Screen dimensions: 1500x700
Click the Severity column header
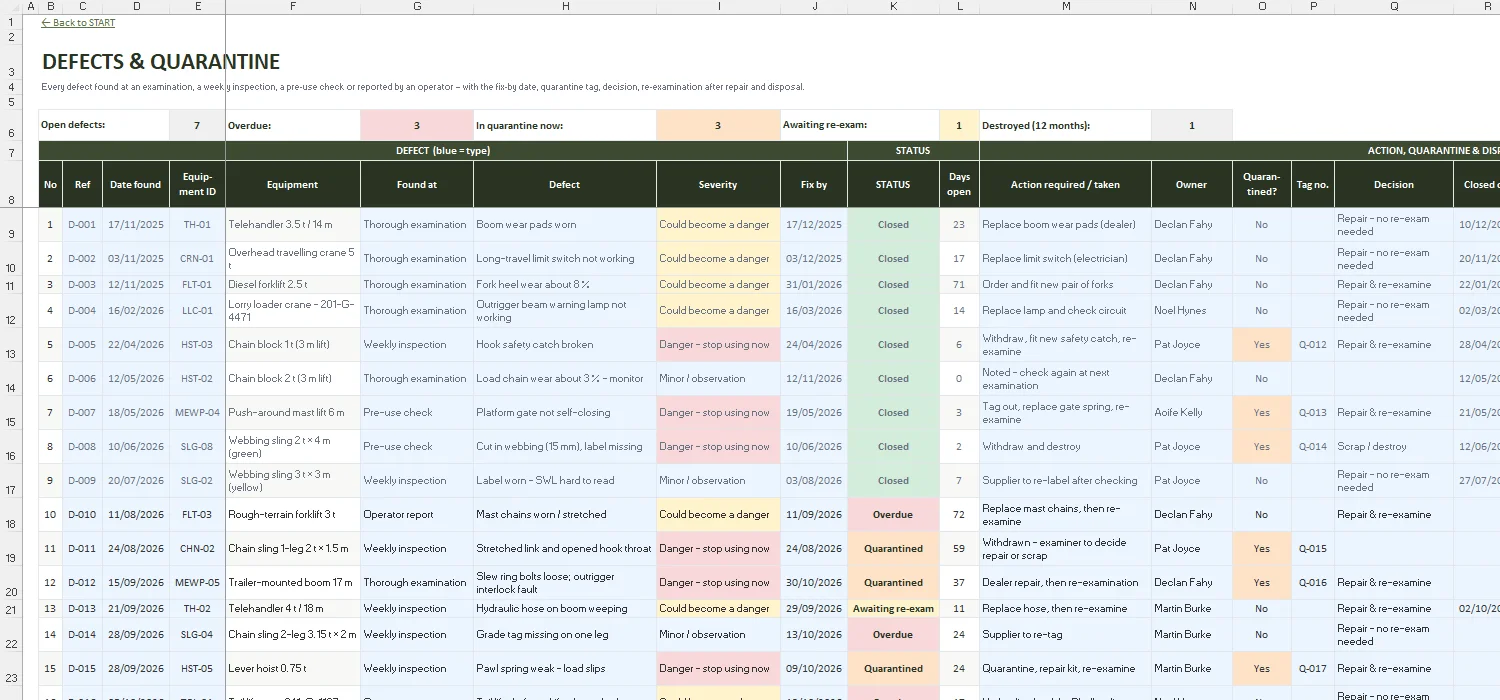(x=718, y=185)
